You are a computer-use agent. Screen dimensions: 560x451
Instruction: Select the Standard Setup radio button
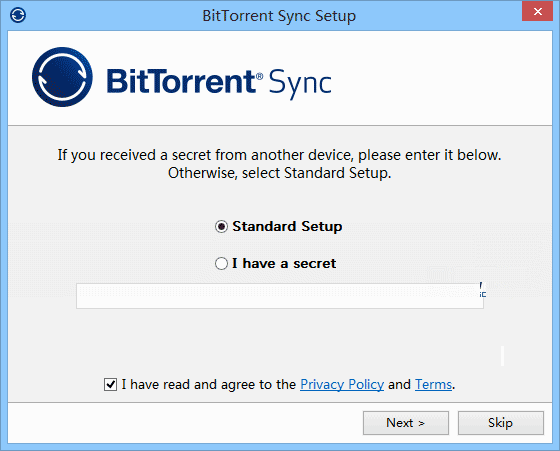pos(221,226)
